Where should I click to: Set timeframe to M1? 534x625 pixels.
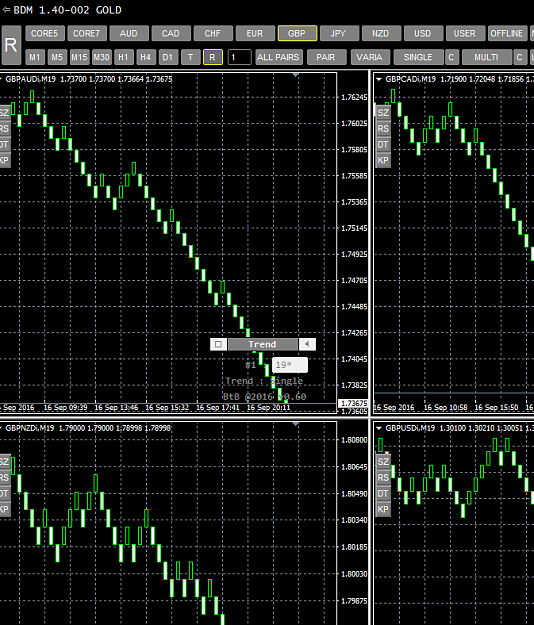click(x=35, y=57)
